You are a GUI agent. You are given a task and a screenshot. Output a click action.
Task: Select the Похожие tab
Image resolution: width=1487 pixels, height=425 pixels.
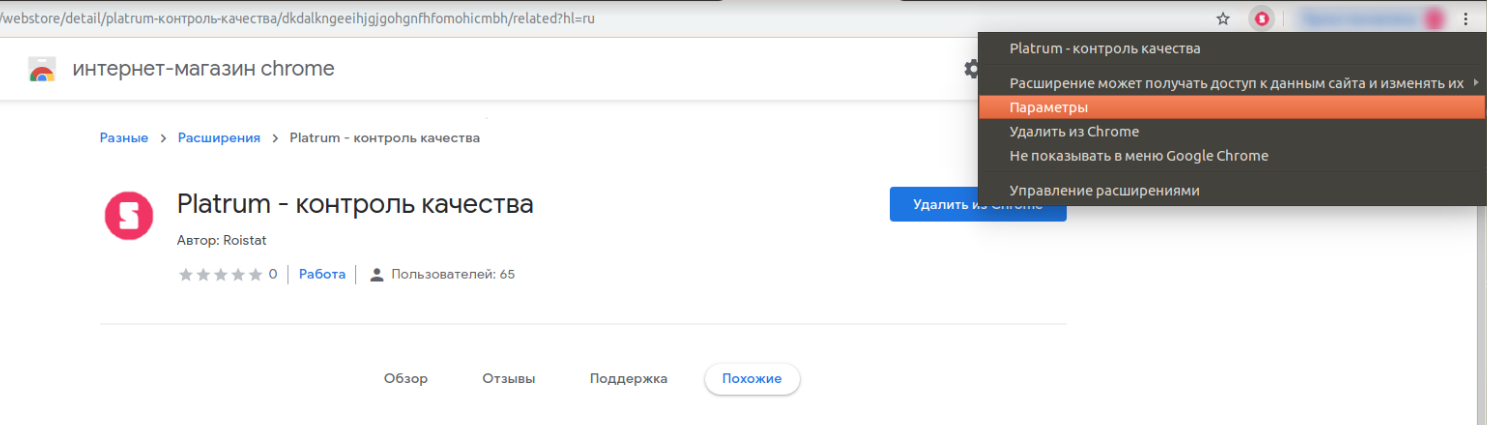(752, 379)
